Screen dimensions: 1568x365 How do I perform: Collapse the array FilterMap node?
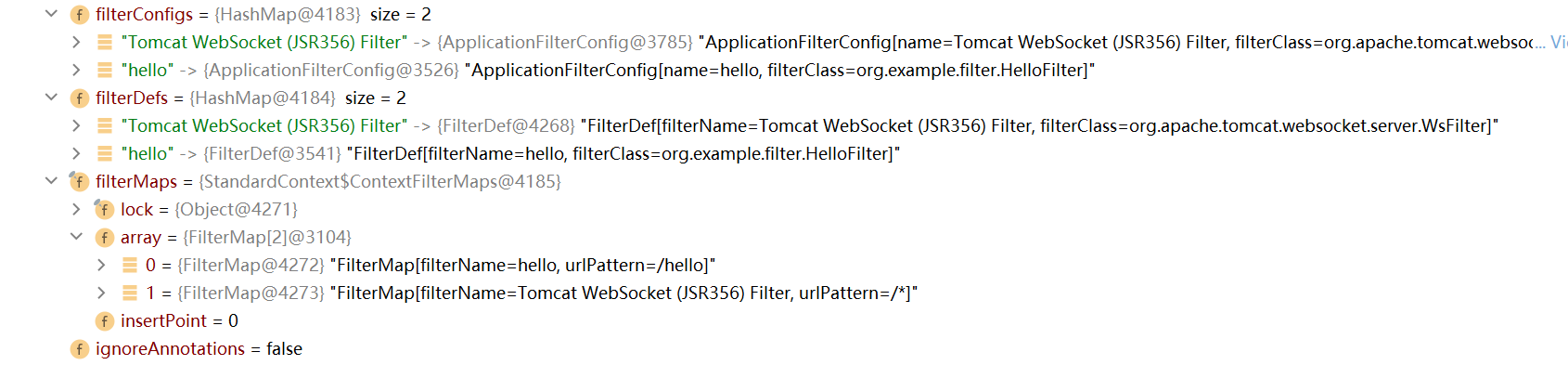pos(77,237)
